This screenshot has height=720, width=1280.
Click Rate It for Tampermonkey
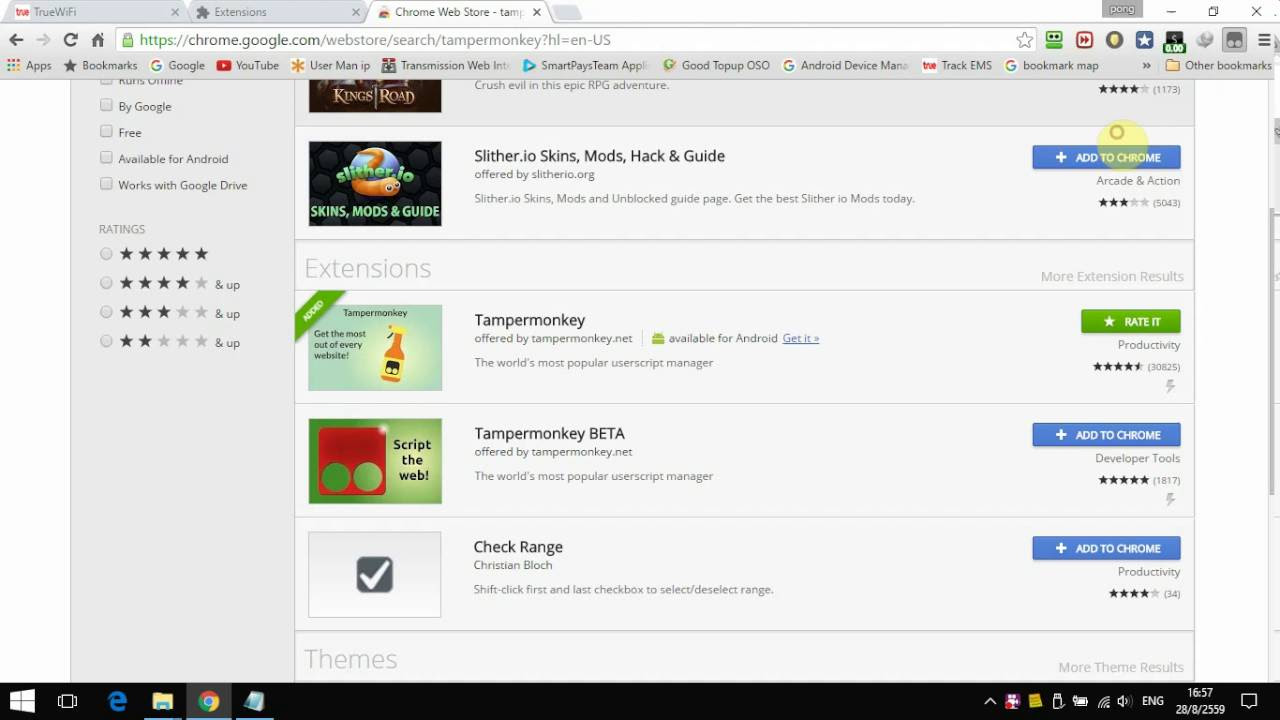(1130, 321)
